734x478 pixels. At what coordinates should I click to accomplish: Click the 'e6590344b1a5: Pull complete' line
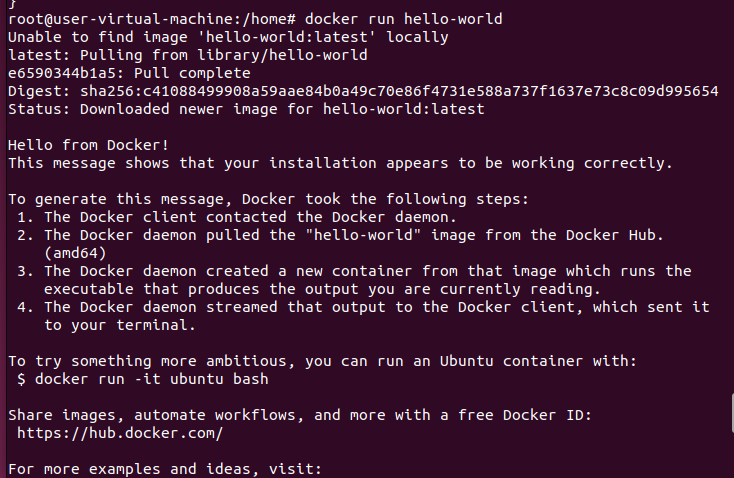pyautogui.click(x=129, y=73)
